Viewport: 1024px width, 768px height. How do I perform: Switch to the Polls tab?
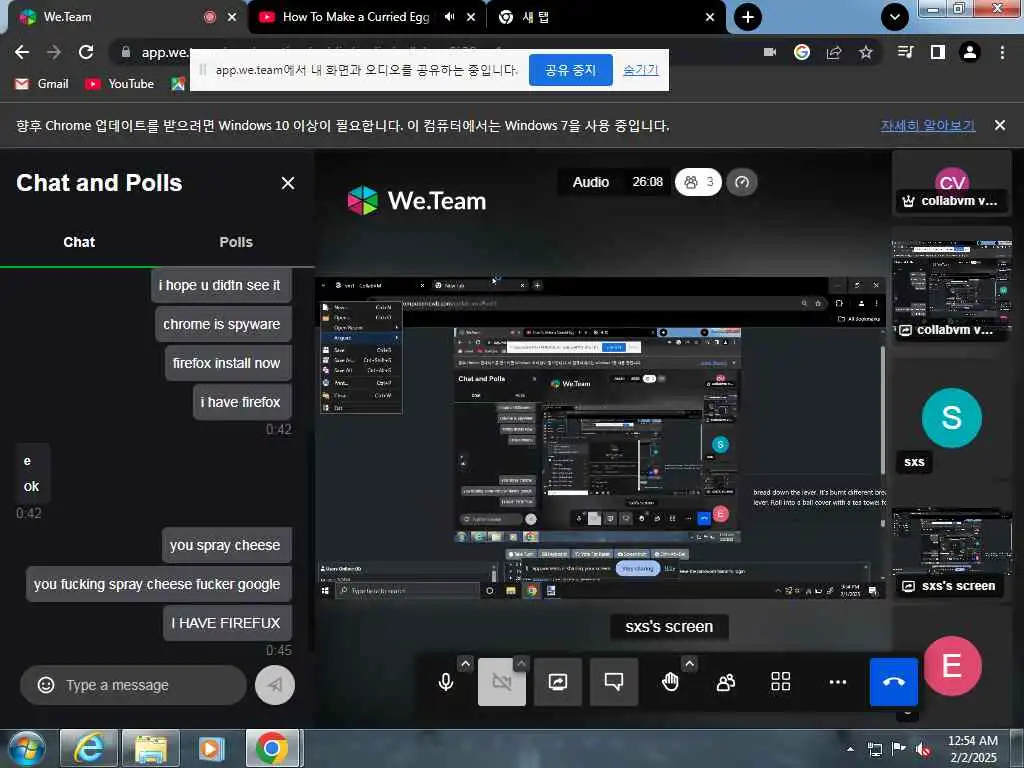(x=236, y=242)
